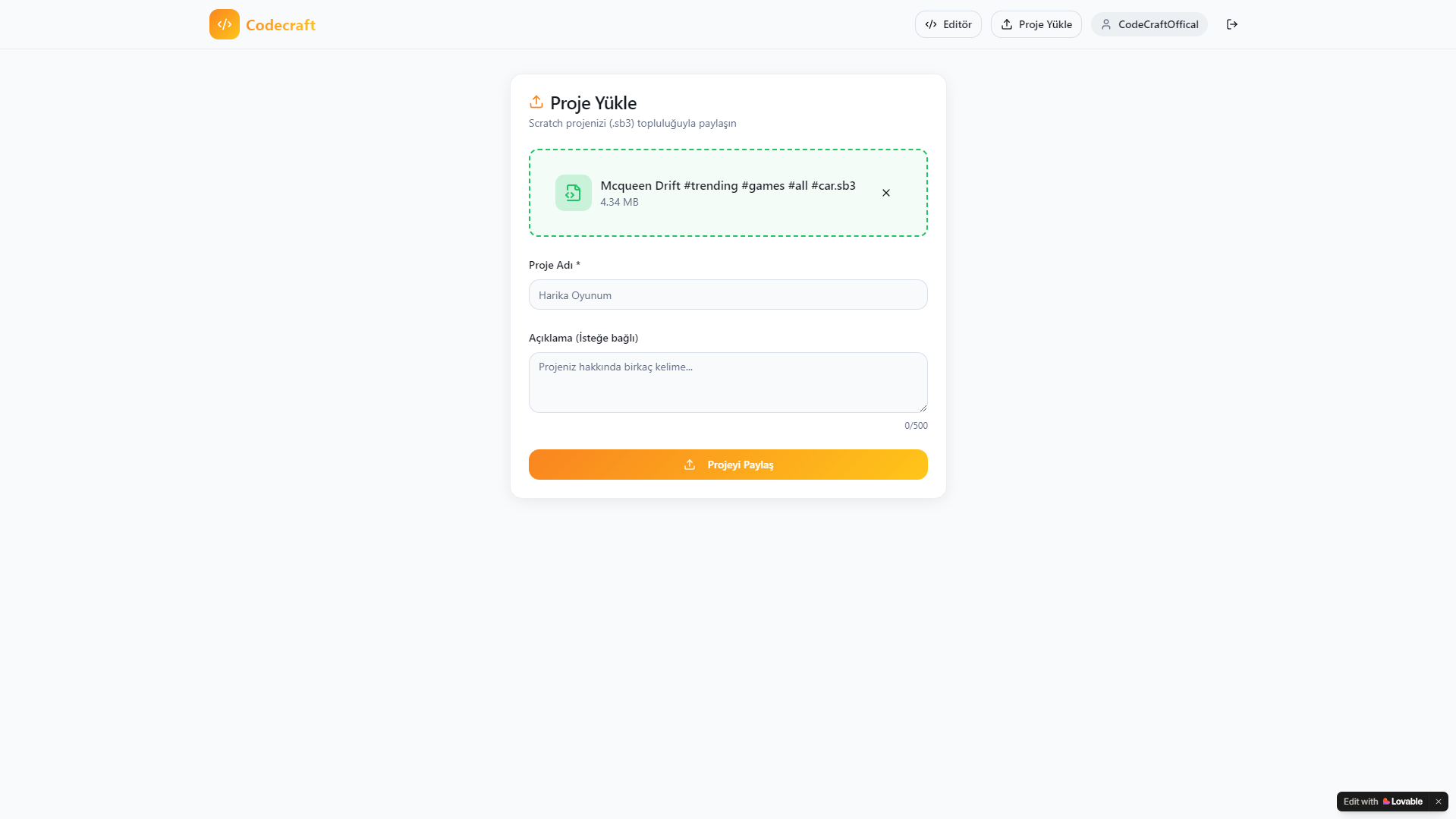Click the orange upload icon beside the heading
The width and height of the screenshot is (1456, 819).
coord(536,102)
